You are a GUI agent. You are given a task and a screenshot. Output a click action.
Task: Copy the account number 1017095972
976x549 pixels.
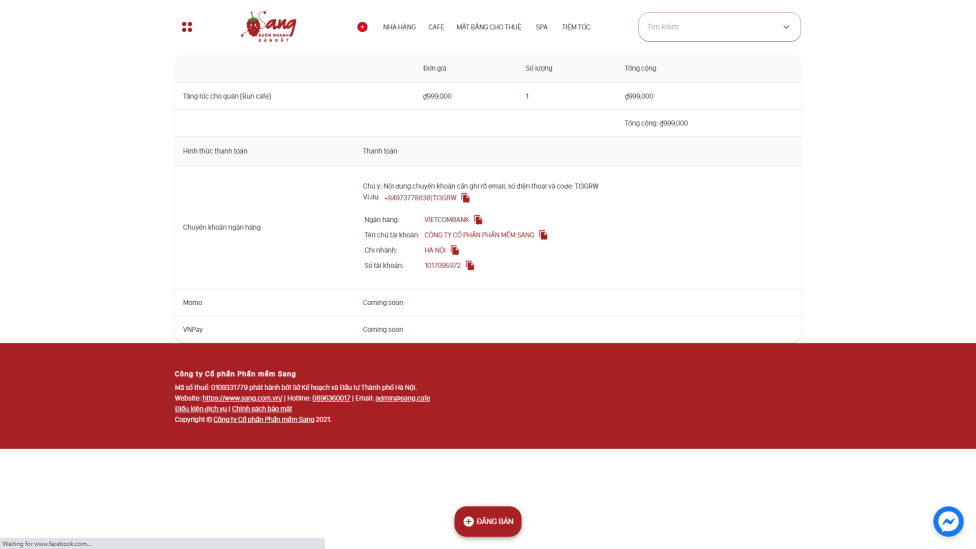pyautogui.click(x=470, y=265)
